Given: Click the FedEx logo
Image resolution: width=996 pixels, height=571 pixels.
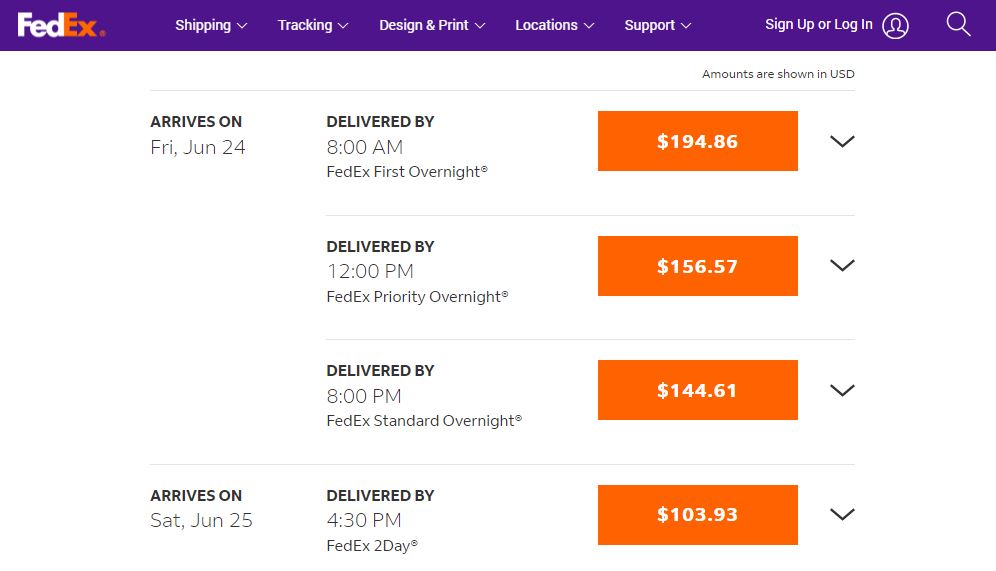Looking at the screenshot, I should point(60,25).
